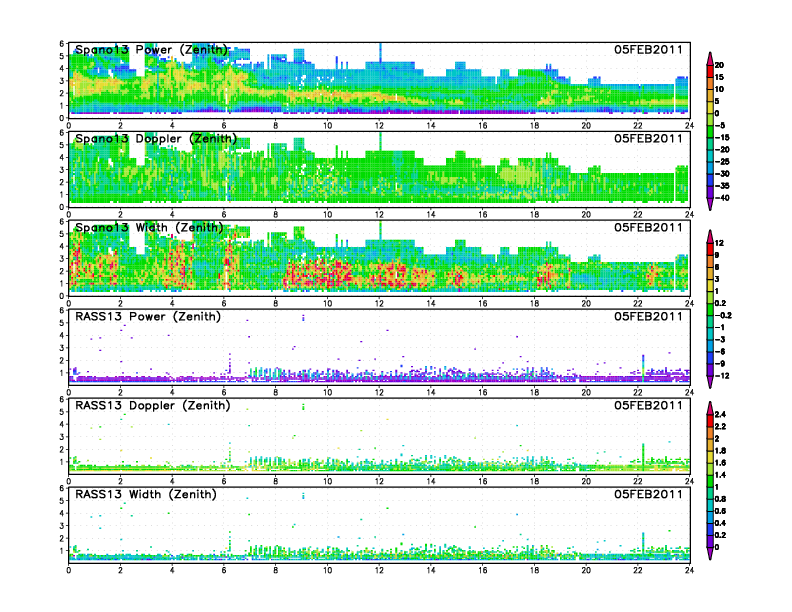The image size is (792, 612).
Task: Click the 24 tick label under the bottom plot
Action: point(689,570)
